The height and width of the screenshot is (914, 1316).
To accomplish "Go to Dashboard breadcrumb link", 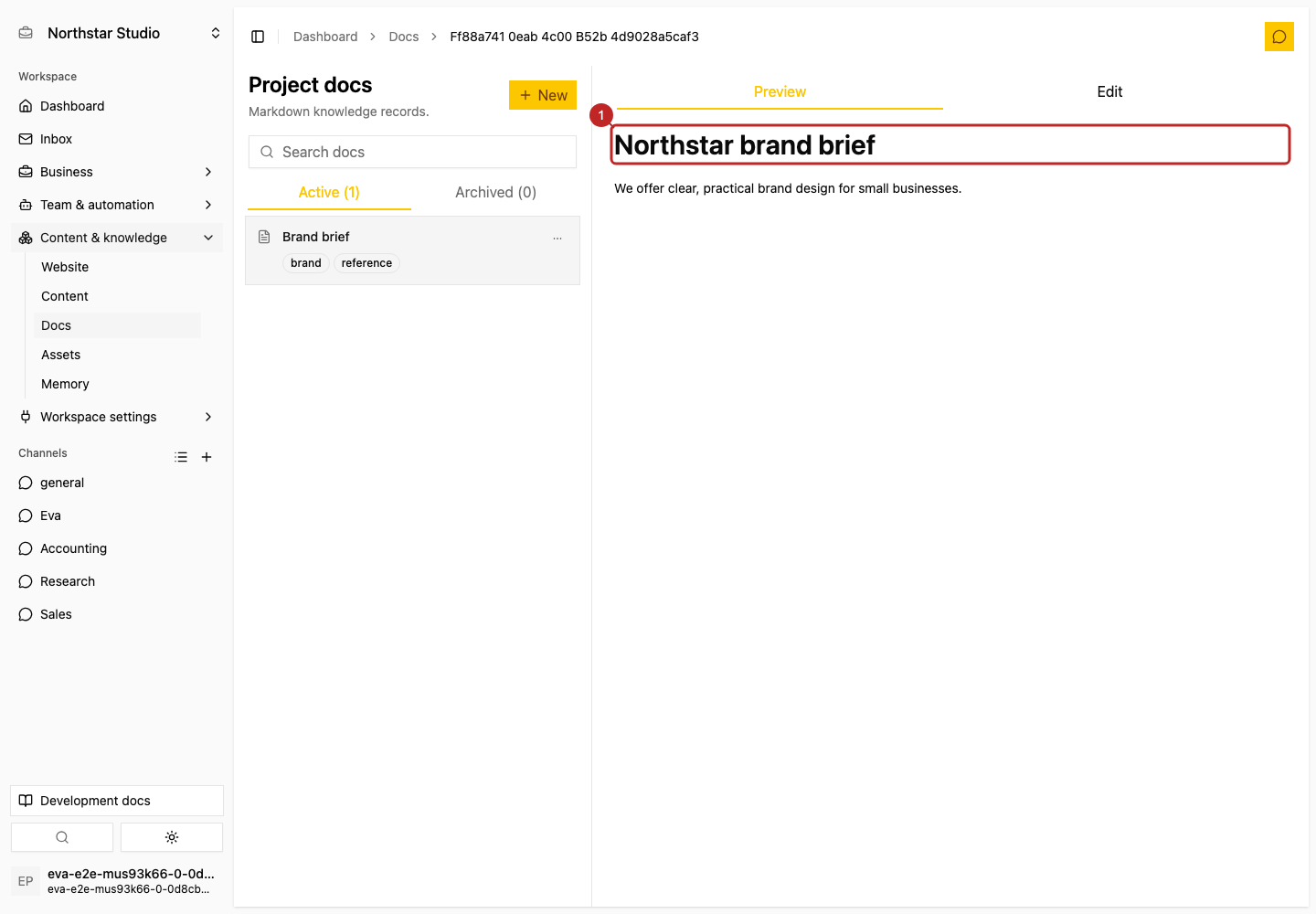I will 325,37.
